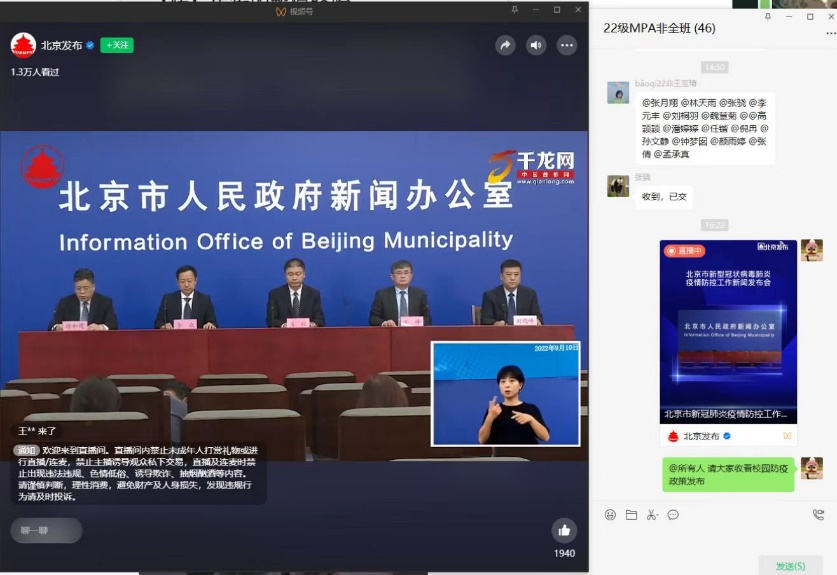Image resolution: width=837 pixels, height=575 pixels.
Task: Click the 22级MPA非全班 (46) chat title
Action: 659,28
